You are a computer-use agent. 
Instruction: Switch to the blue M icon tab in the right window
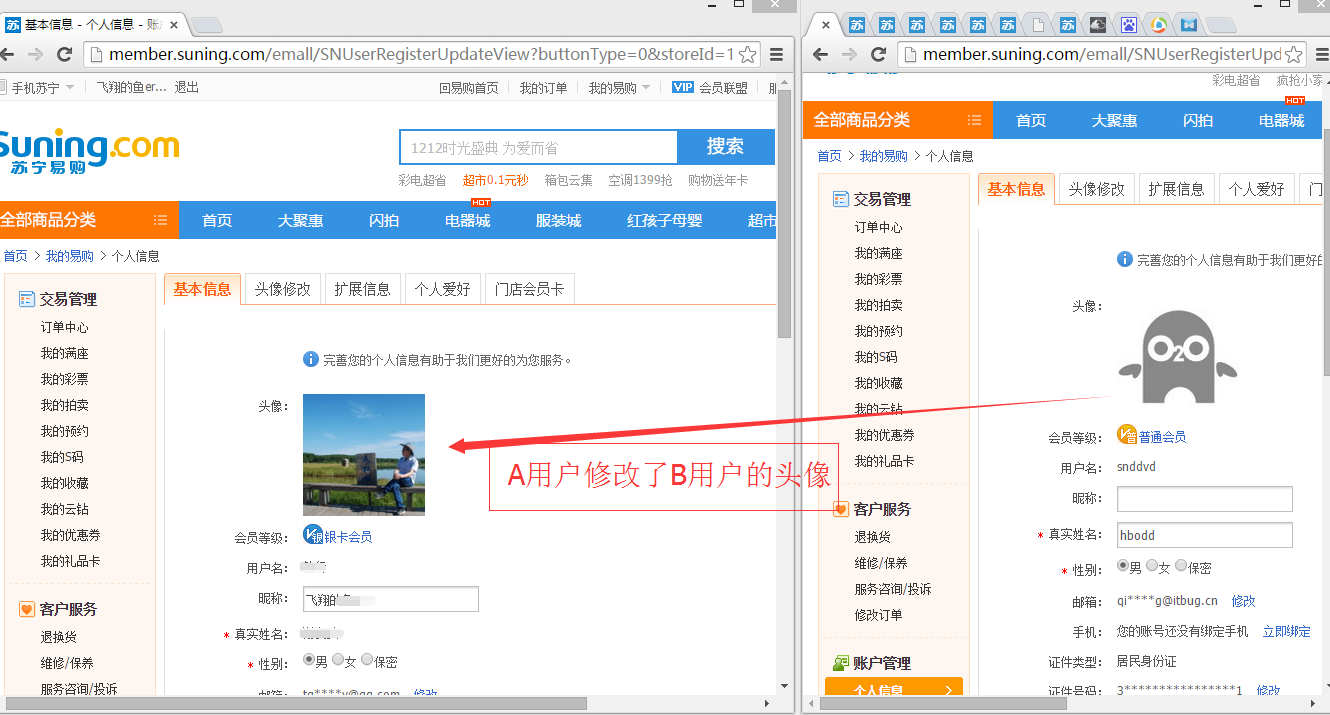[x=1189, y=25]
